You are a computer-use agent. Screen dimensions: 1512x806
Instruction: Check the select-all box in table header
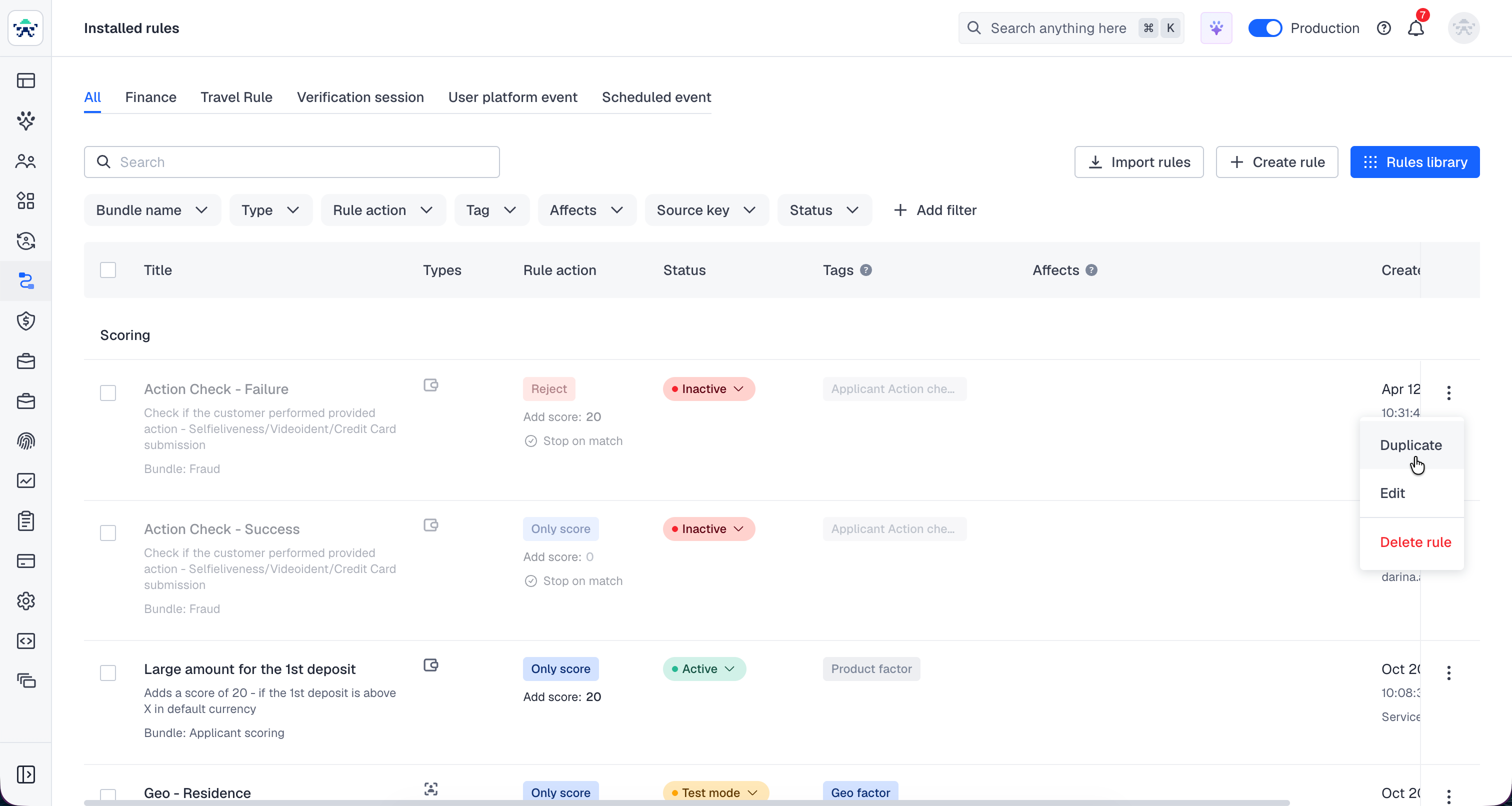(x=108, y=270)
